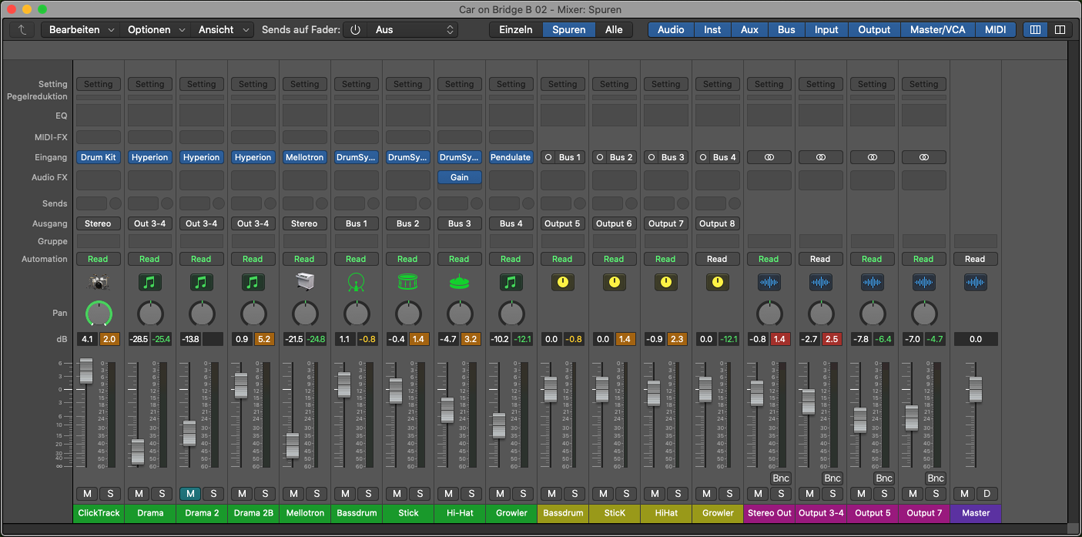
Task: Click the Stereo Out waveform icon
Action: click(768, 283)
